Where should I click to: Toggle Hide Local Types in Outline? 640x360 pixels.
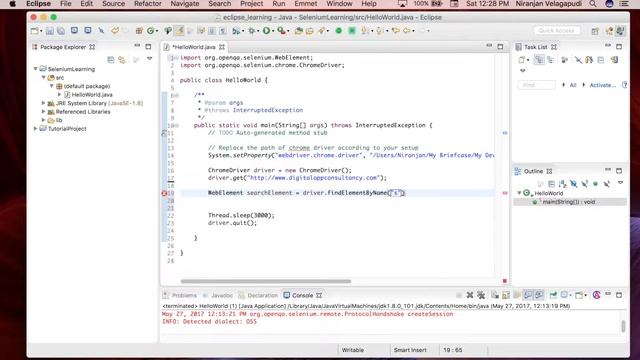click(607, 184)
